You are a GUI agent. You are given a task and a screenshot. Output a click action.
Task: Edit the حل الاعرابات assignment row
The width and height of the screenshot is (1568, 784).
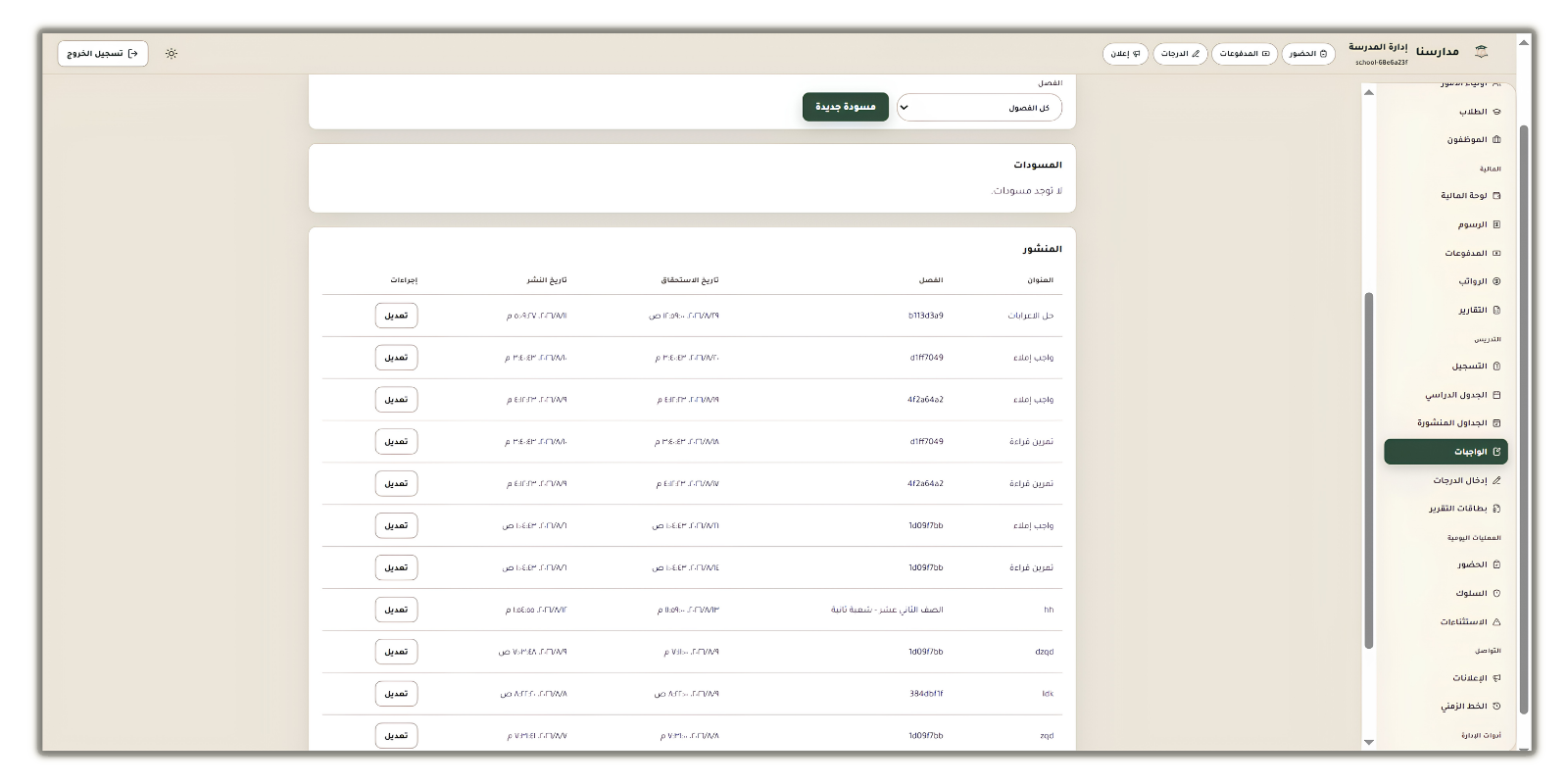tap(396, 316)
